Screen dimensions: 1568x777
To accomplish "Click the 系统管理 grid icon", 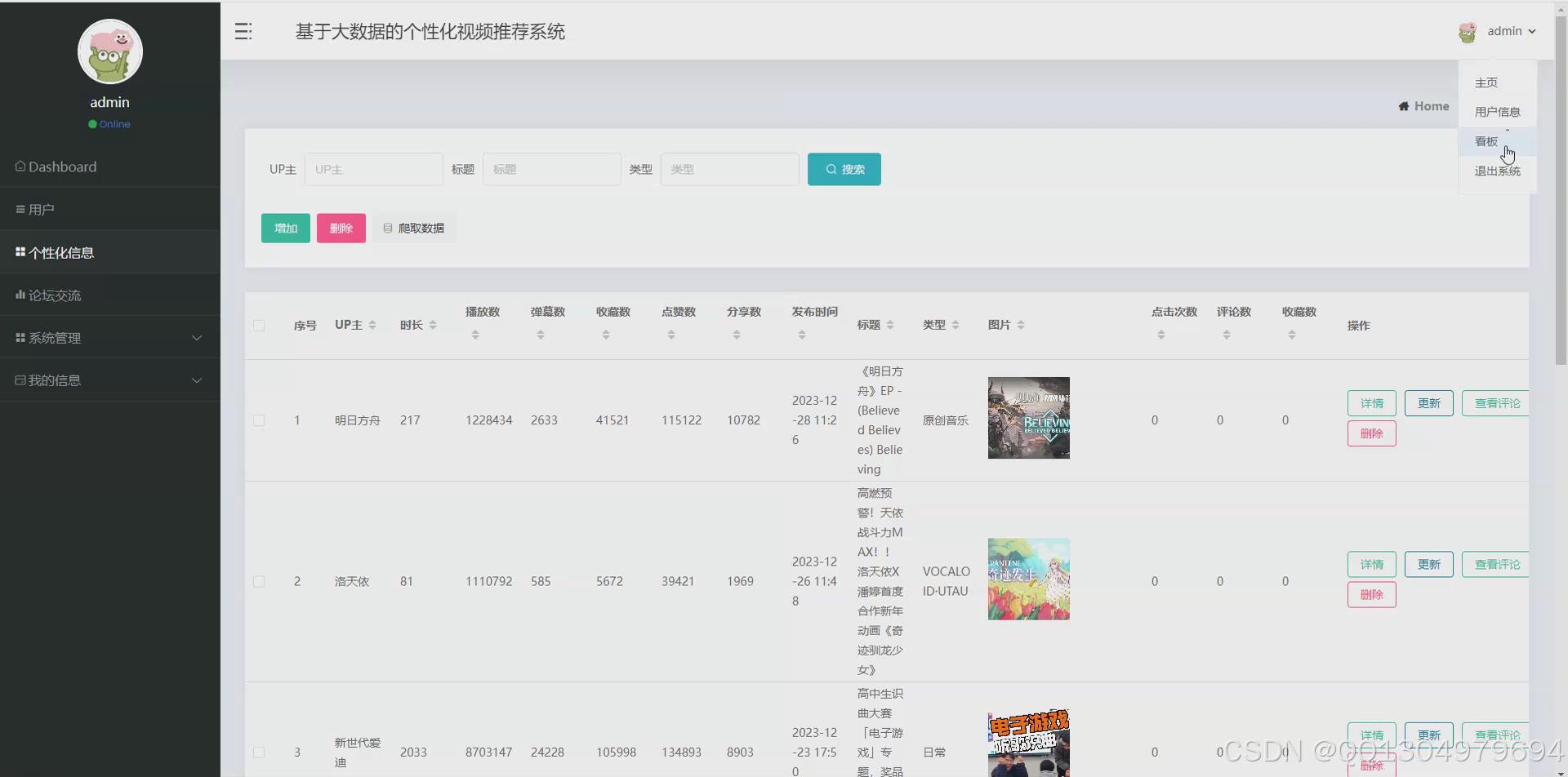I will (20, 337).
